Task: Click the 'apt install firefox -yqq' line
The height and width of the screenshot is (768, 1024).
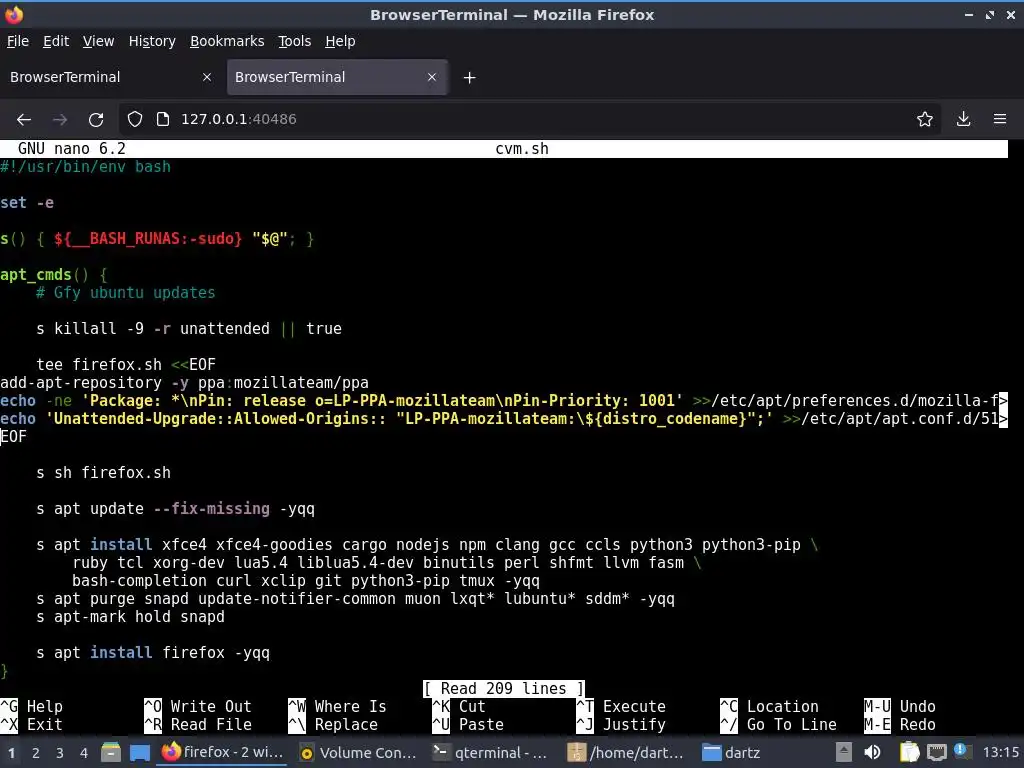Action: [153, 653]
